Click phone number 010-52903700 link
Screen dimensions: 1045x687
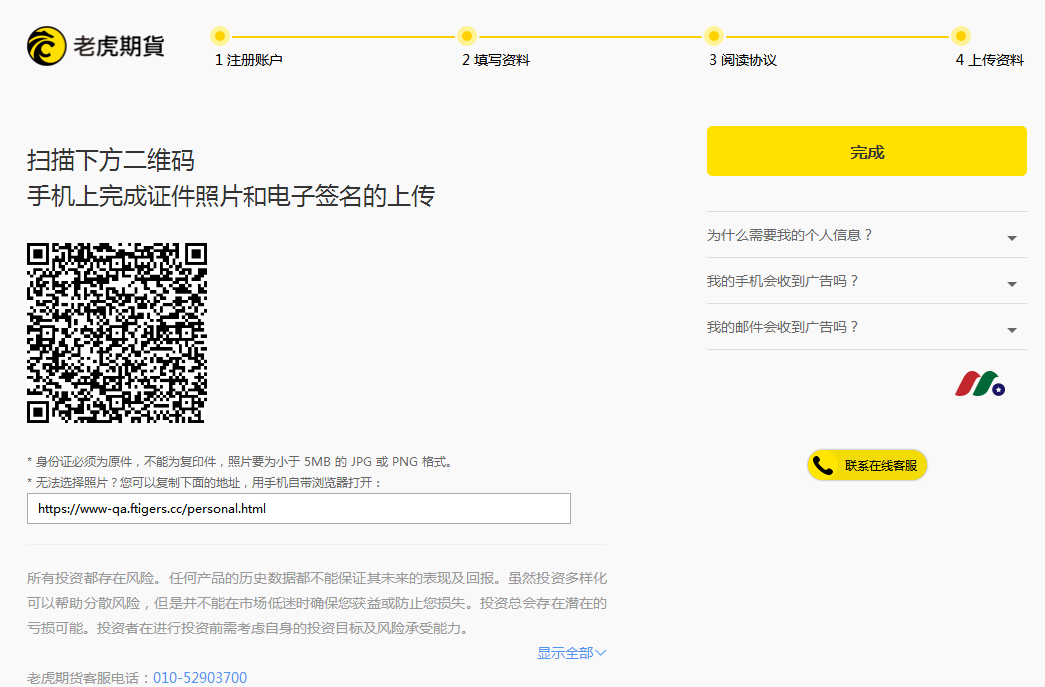pyautogui.click(x=200, y=678)
